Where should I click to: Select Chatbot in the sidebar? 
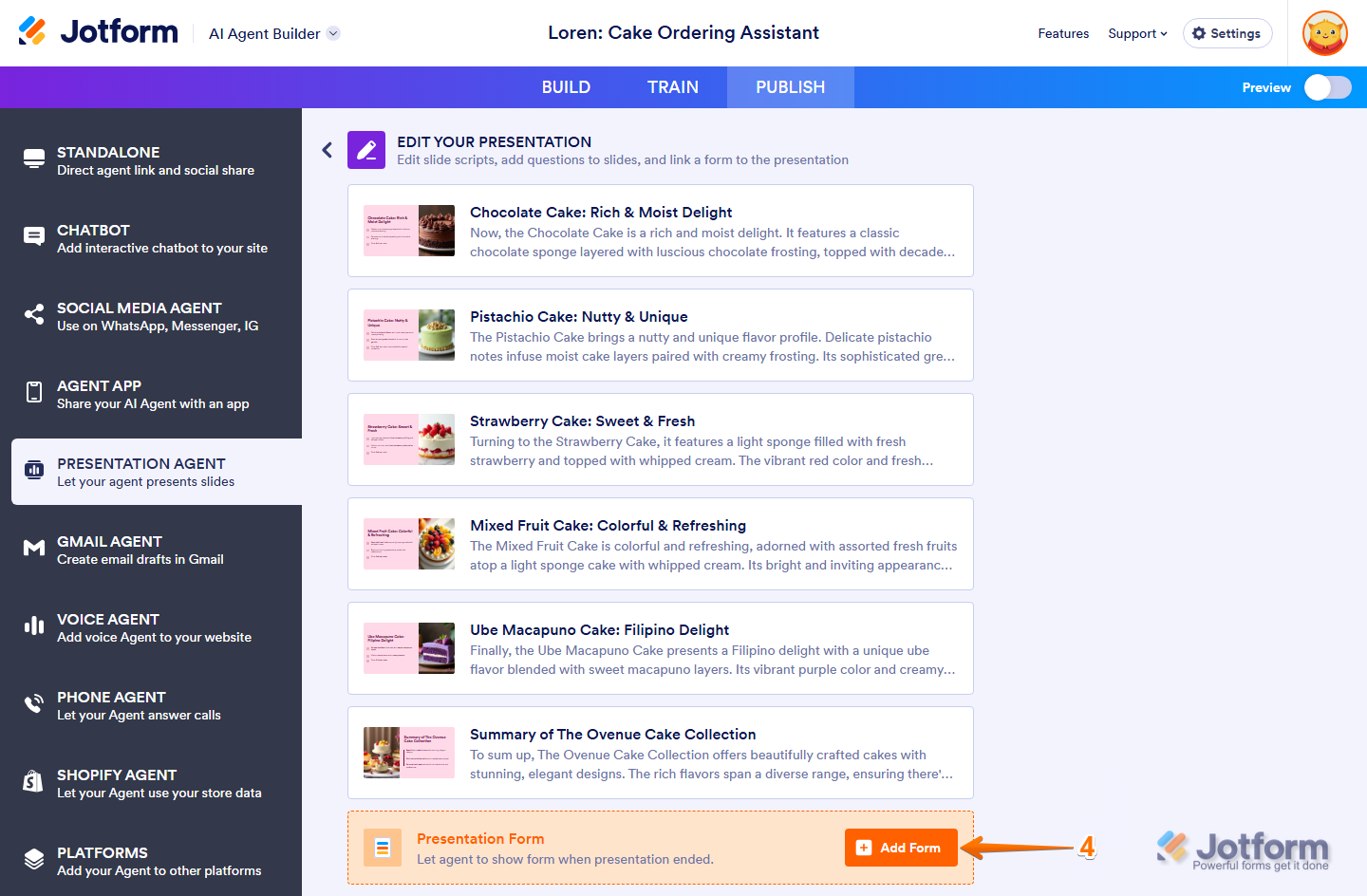157,238
